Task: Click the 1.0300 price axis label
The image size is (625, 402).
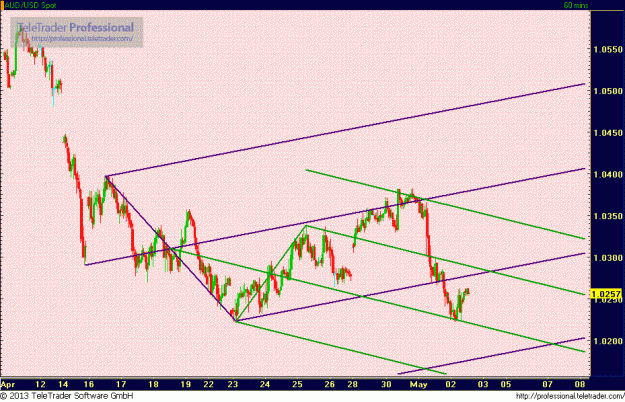Action: click(608, 258)
